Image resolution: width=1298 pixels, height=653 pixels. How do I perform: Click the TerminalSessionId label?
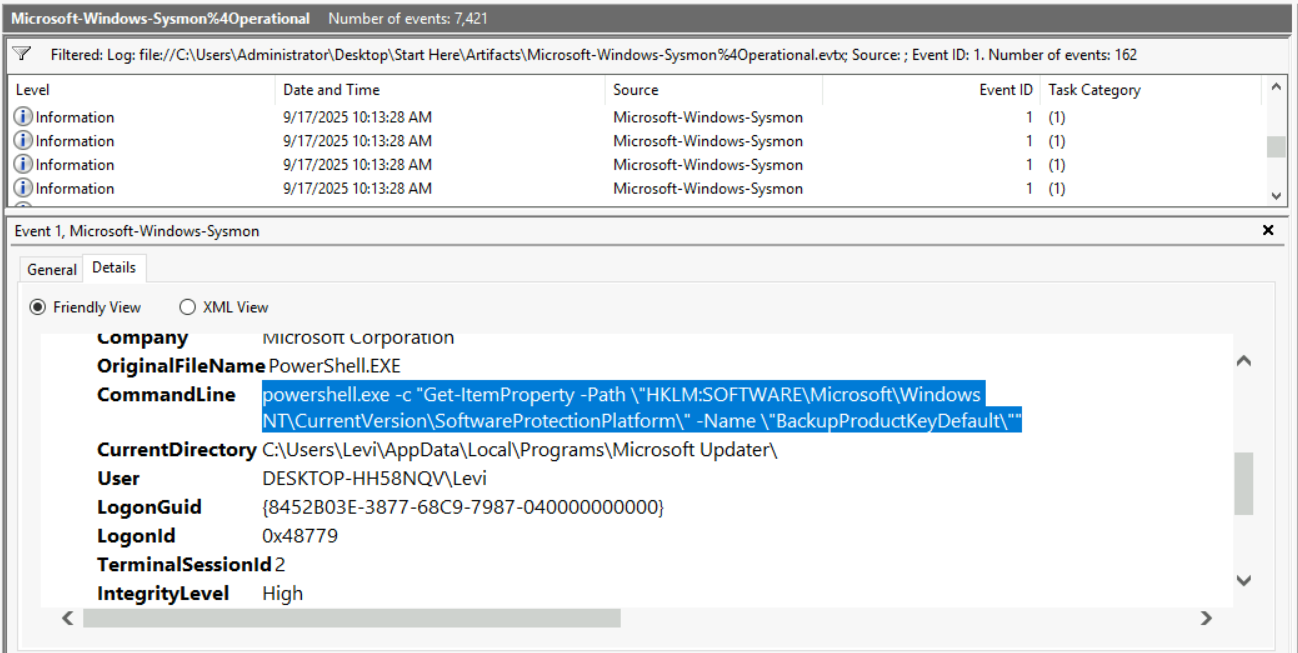[184, 565]
